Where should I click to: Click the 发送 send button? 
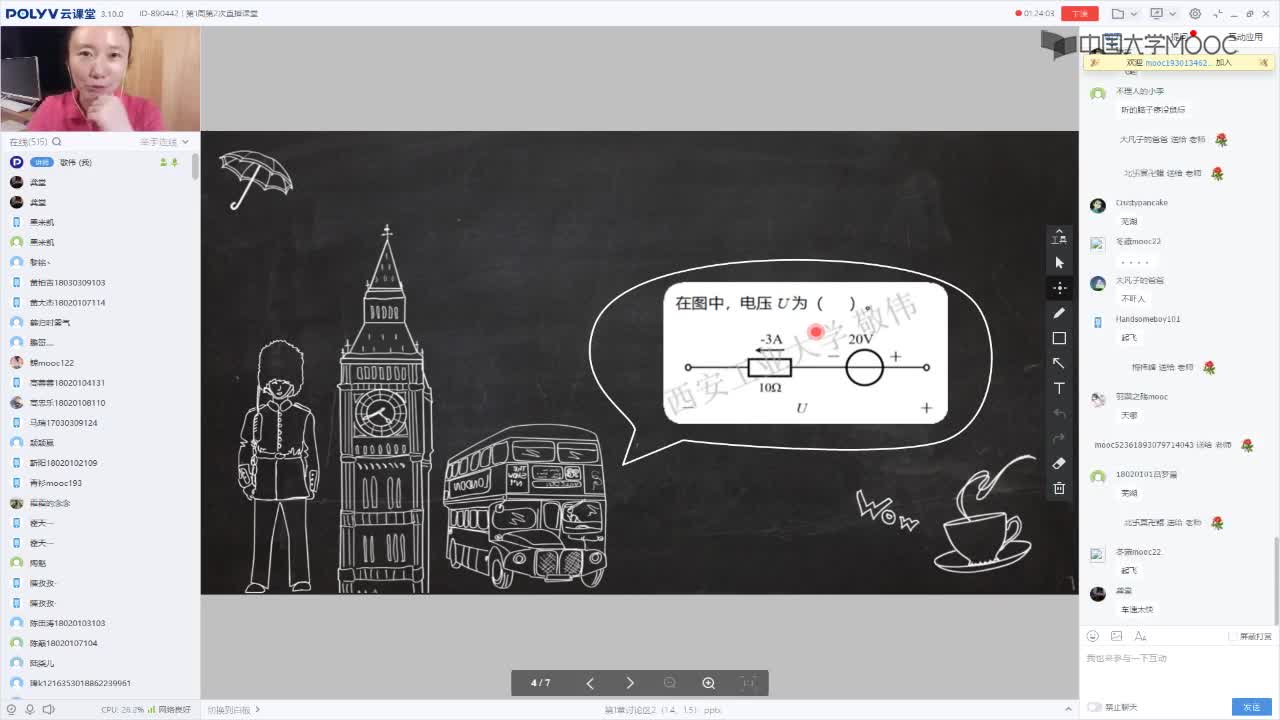pos(1252,707)
